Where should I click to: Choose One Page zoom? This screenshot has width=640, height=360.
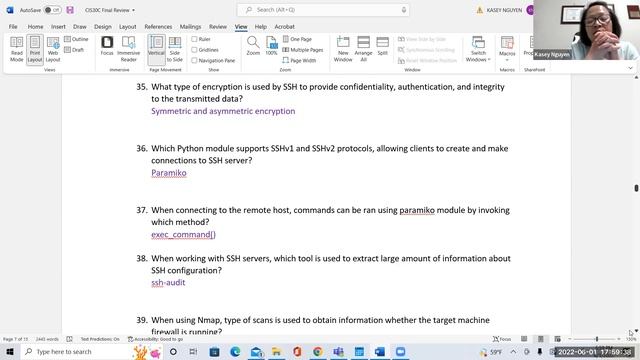tap(297, 39)
